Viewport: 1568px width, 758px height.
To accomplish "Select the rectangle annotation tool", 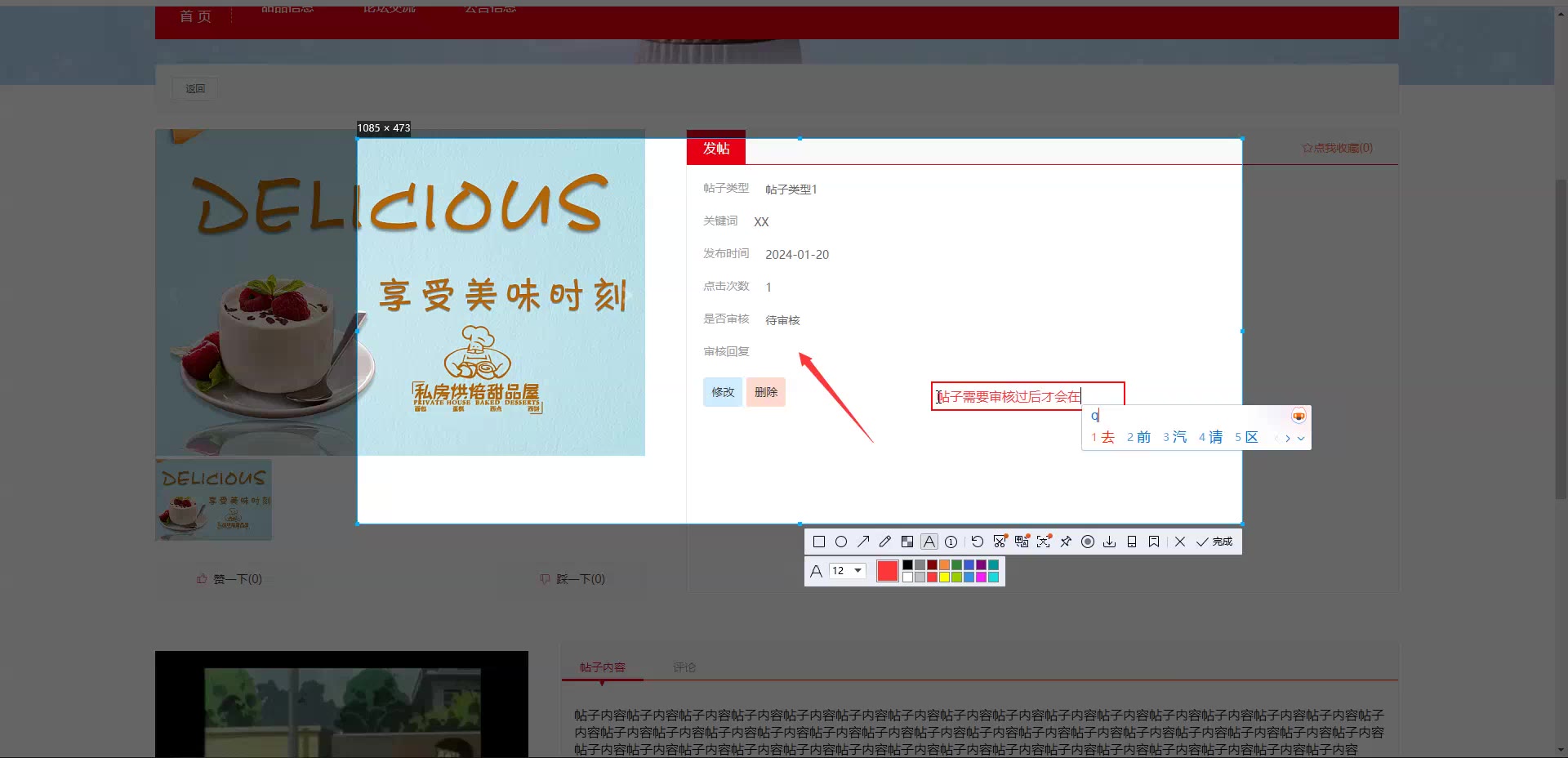I will tap(819, 542).
